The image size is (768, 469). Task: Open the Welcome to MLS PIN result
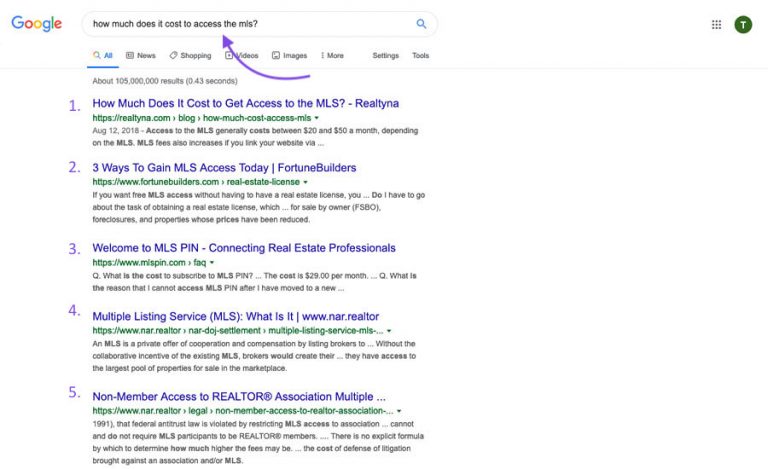click(x=244, y=248)
